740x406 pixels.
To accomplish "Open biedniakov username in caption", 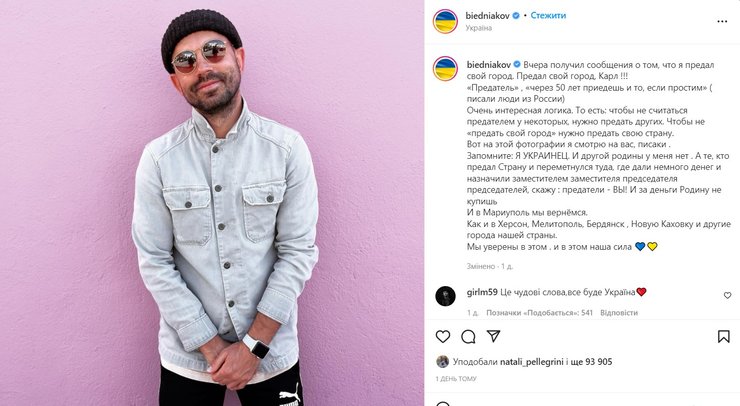I will pyautogui.click(x=488, y=65).
